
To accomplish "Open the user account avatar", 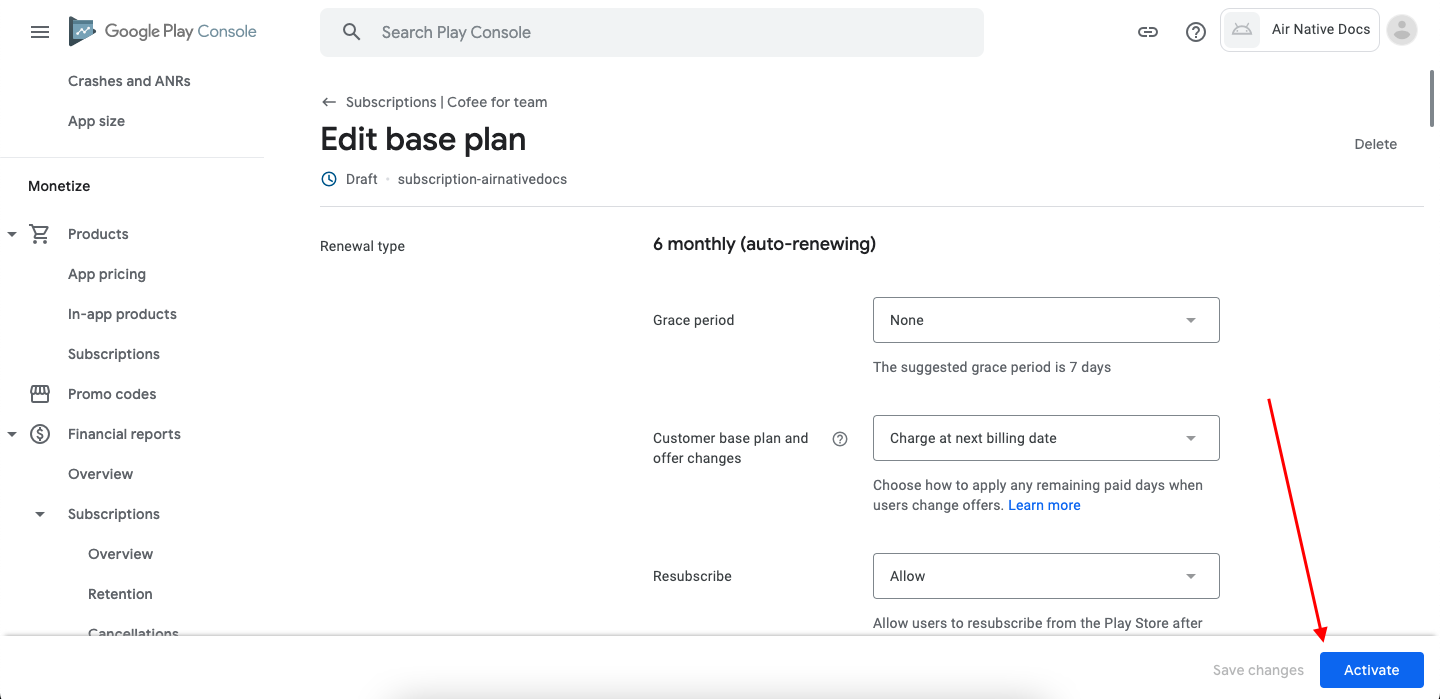I will click(1403, 30).
